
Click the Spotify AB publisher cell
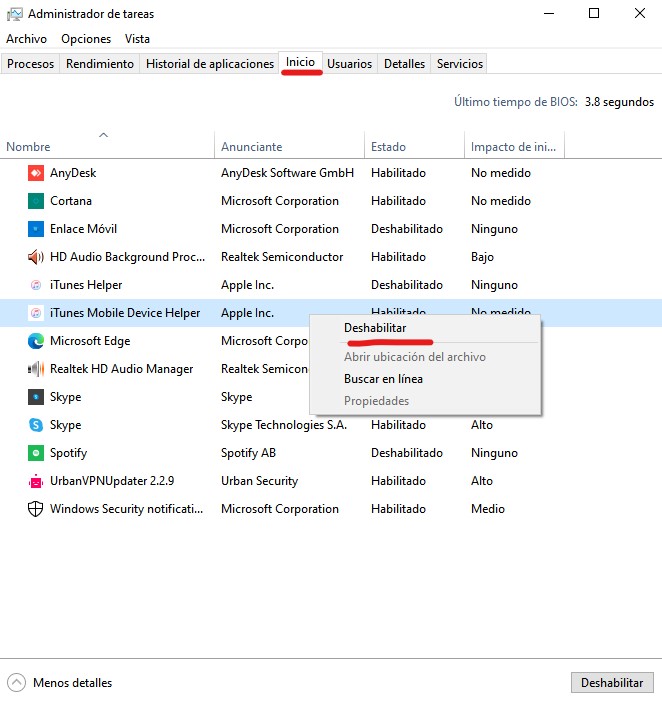(248, 453)
